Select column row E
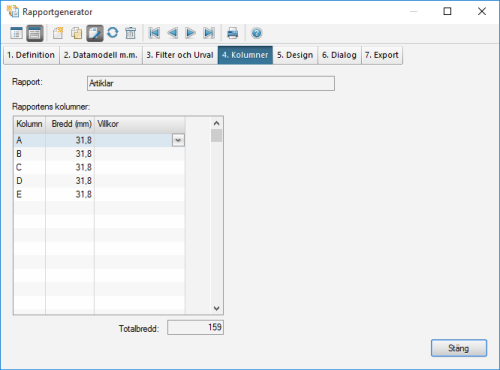Image resolution: width=500 pixels, height=370 pixels. click(99, 194)
